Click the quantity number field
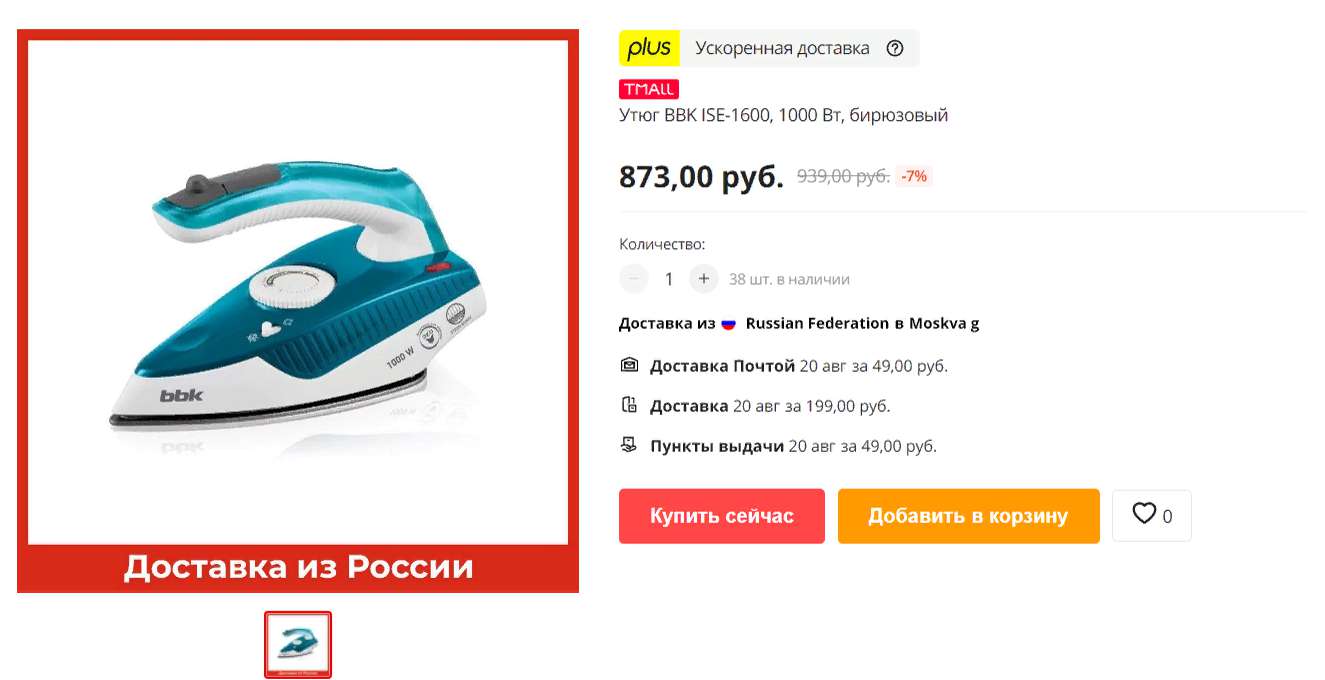Image resolution: width=1325 pixels, height=680 pixels. point(669,279)
